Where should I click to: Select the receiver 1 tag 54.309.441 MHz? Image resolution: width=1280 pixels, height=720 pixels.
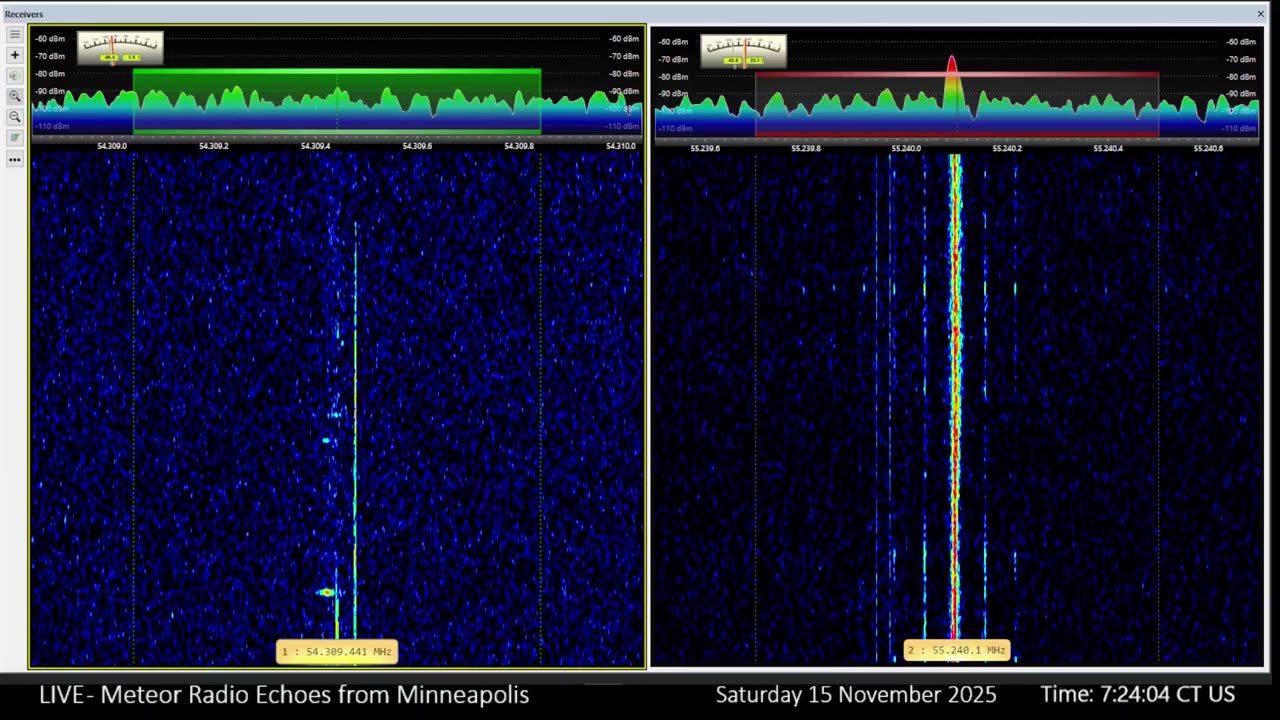337,652
